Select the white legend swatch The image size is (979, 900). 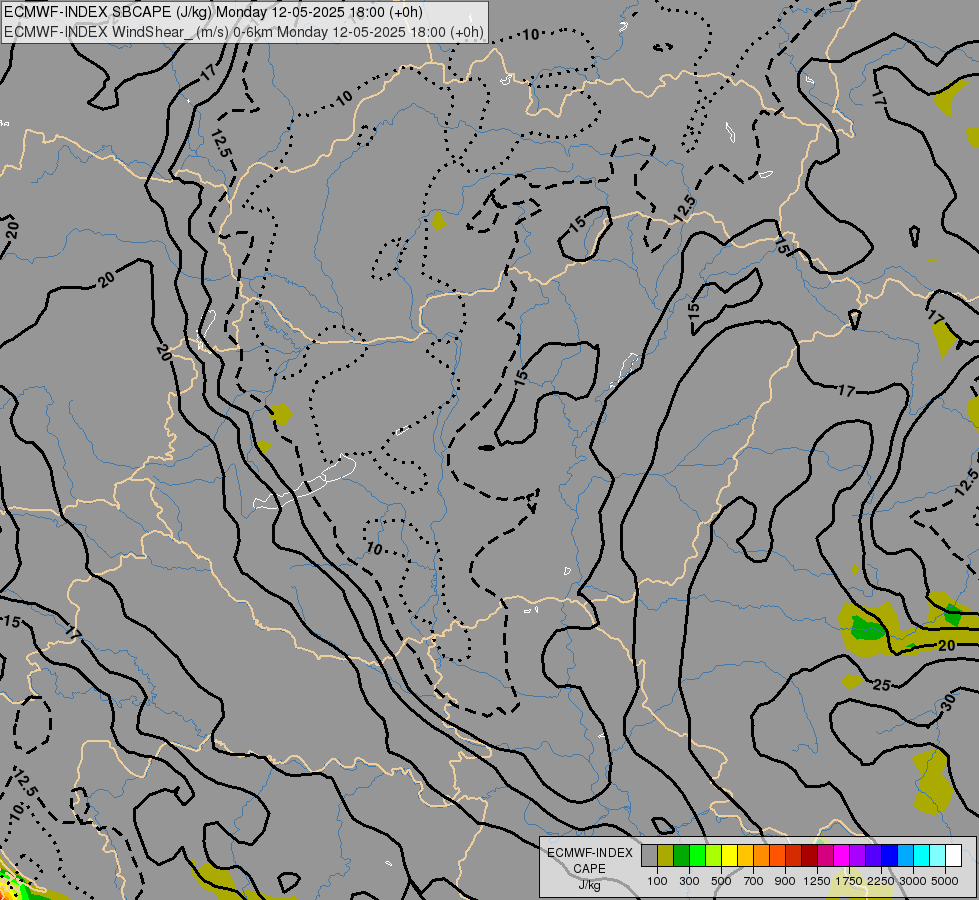point(954,856)
